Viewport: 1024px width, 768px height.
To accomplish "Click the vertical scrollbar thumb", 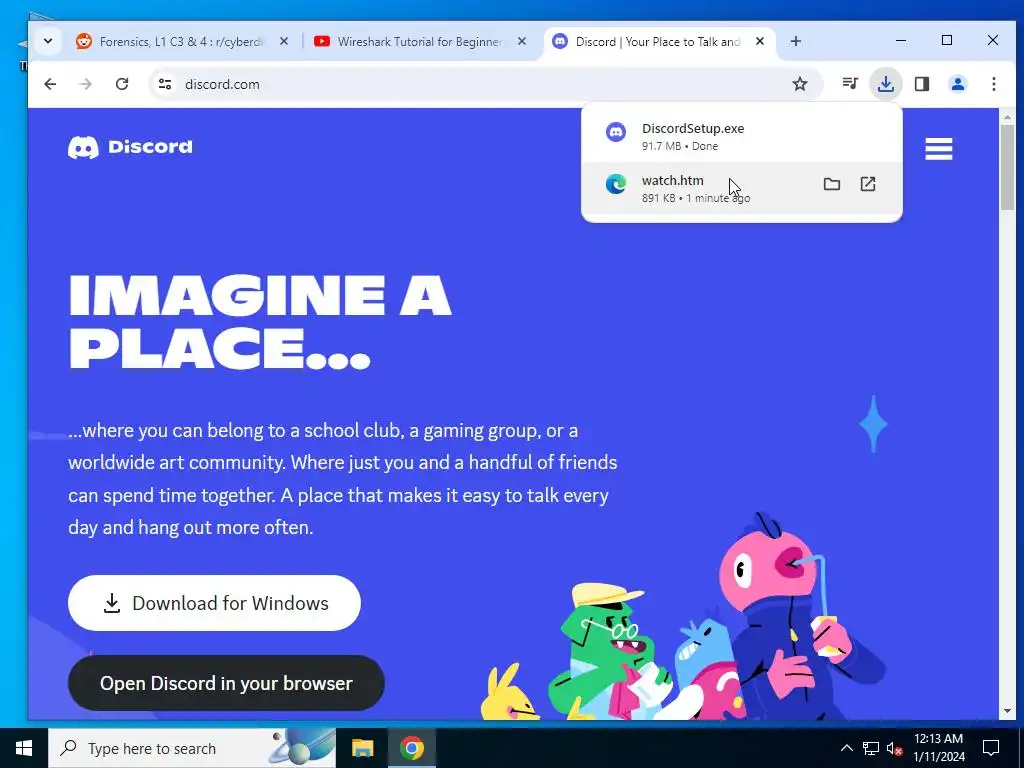I will (x=1006, y=168).
